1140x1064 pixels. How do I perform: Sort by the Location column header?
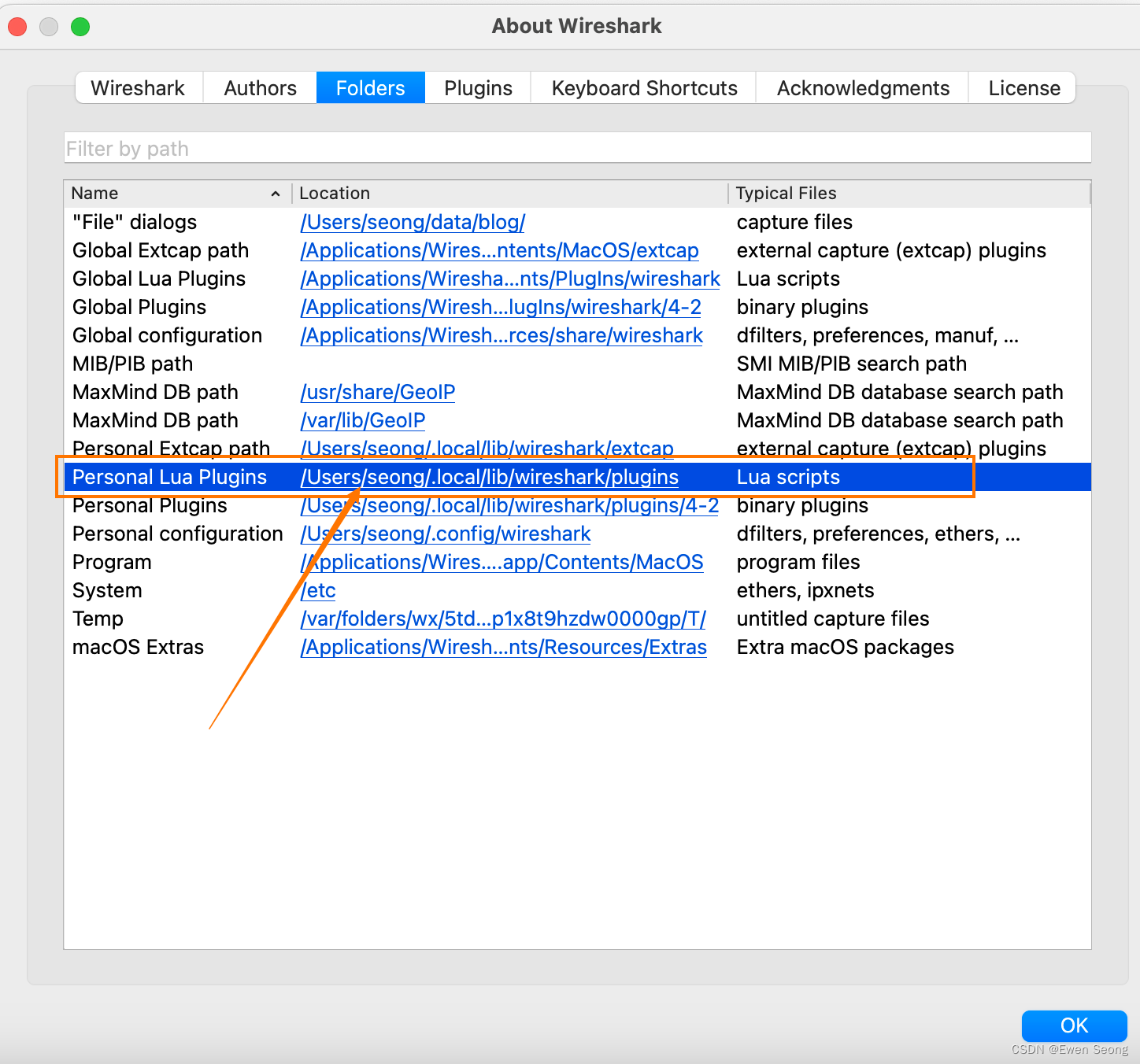510,194
